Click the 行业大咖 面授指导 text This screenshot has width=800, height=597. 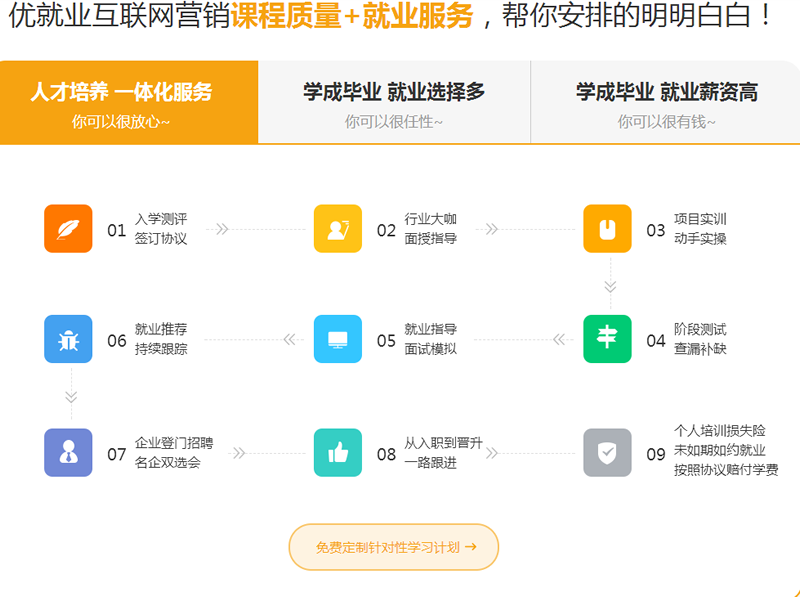click(x=431, y=229)
